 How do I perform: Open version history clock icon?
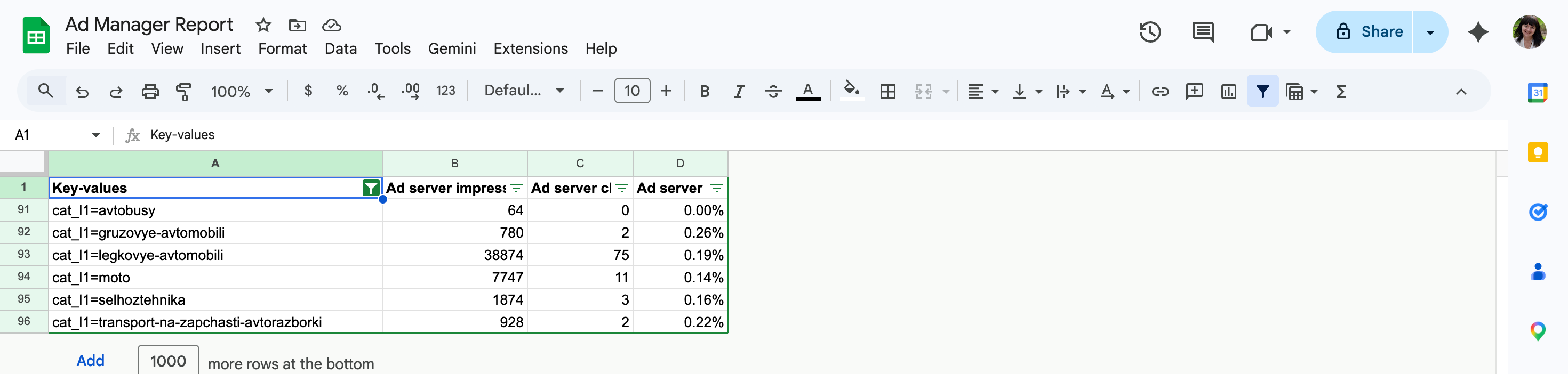(1149, 32)
